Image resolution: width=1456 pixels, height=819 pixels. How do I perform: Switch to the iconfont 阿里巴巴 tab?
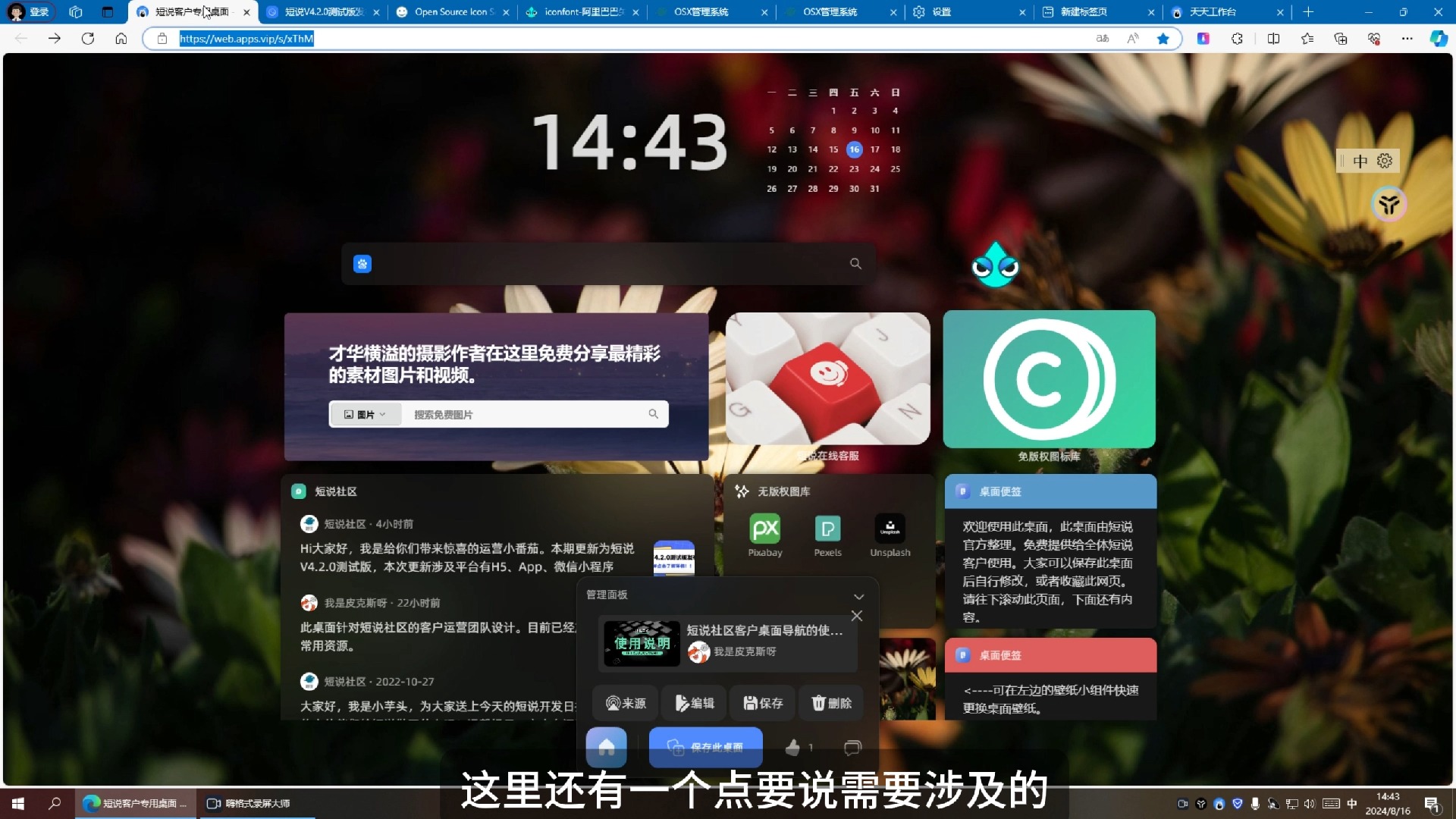click(578, 12)
